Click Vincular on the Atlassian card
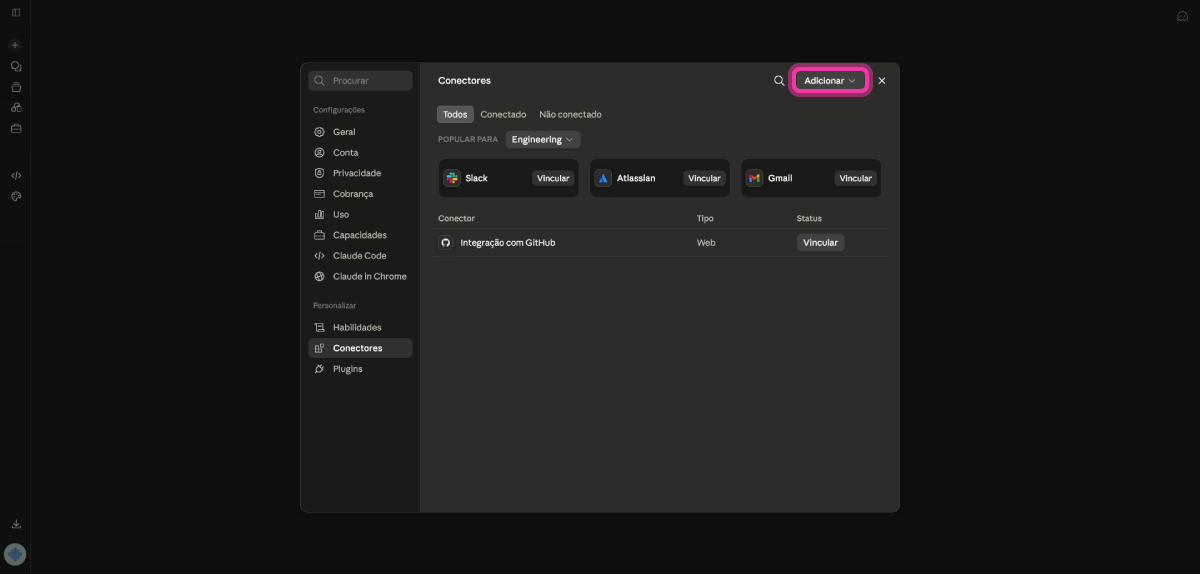 pyautogui.click(x=704, y=178)
